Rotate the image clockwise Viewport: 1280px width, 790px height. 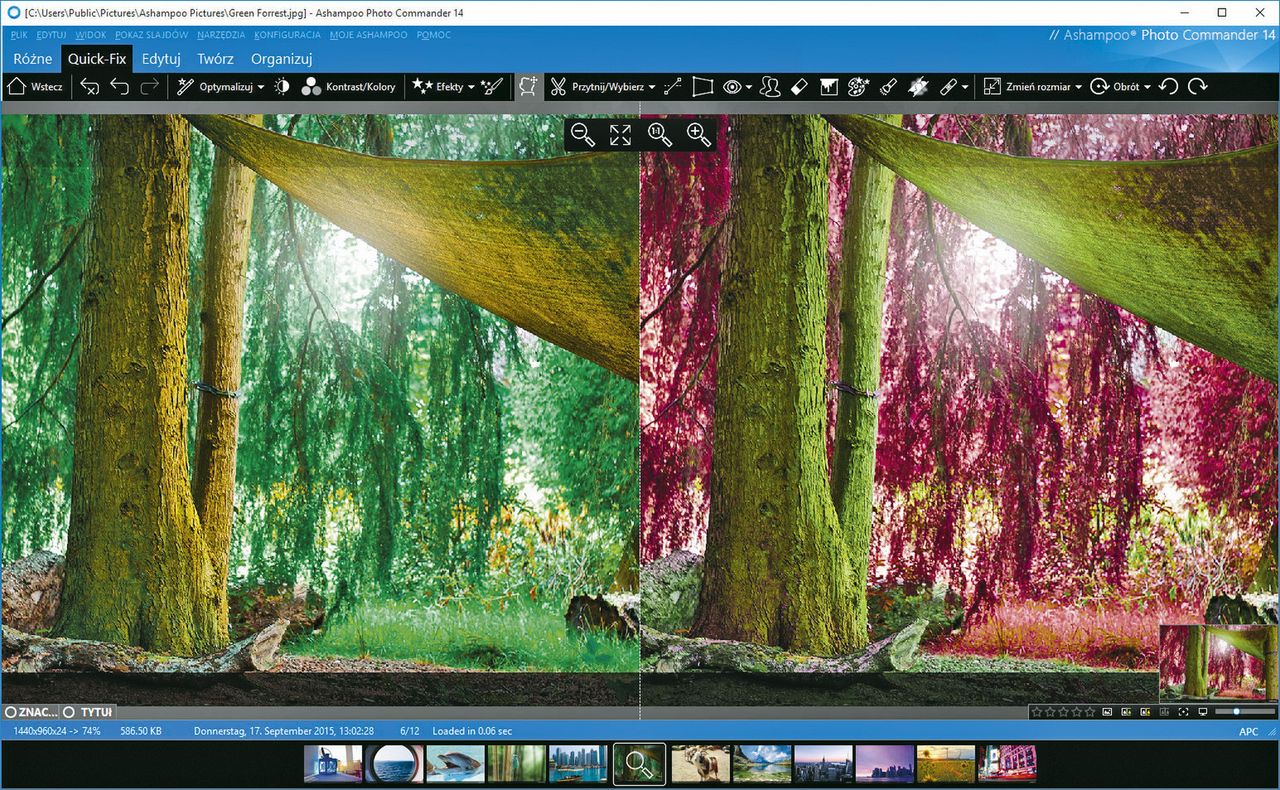pyautogui.click(x=1198, y=87)
